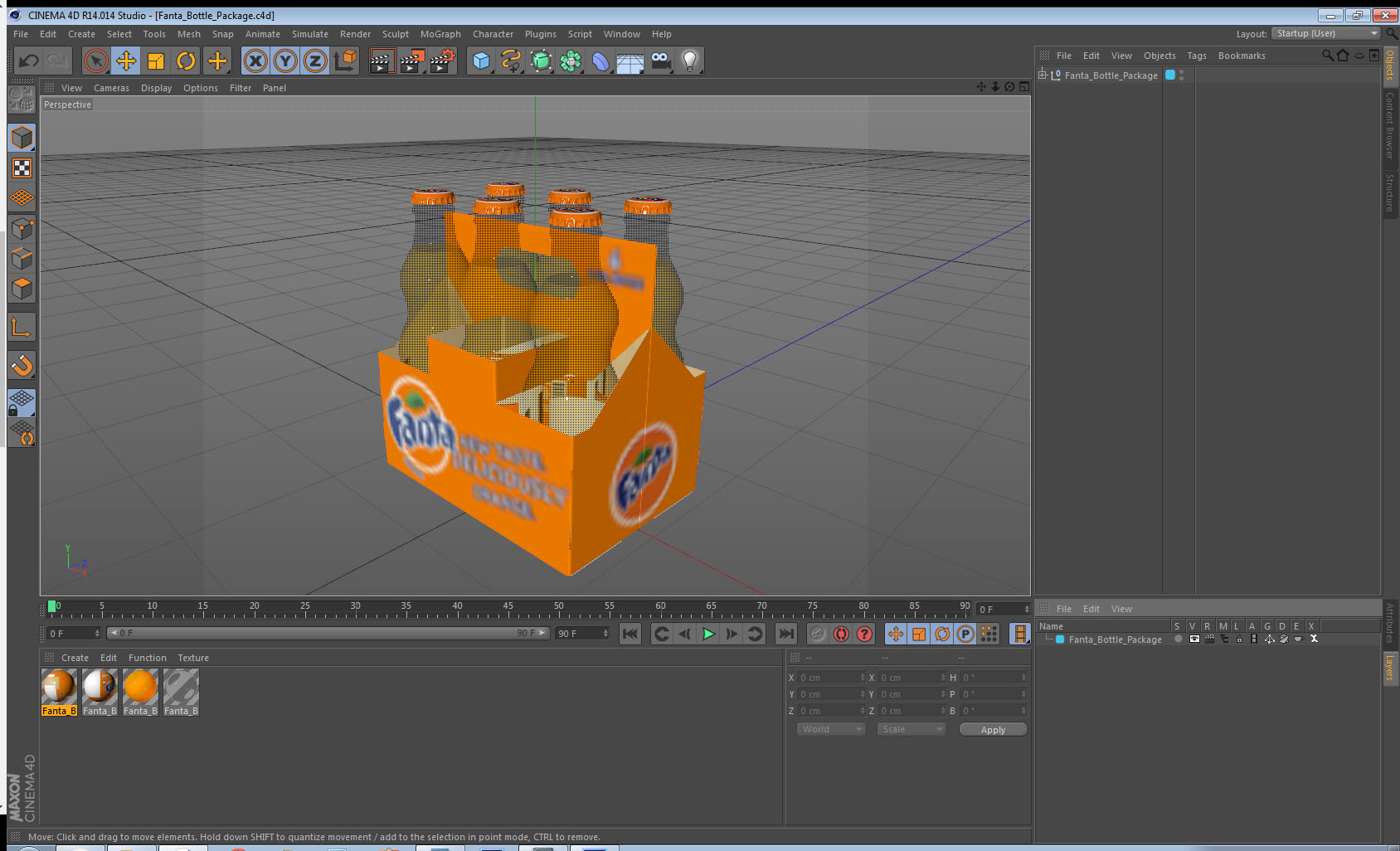Enable Texture mode checkerboard icon

coord(22,168)
